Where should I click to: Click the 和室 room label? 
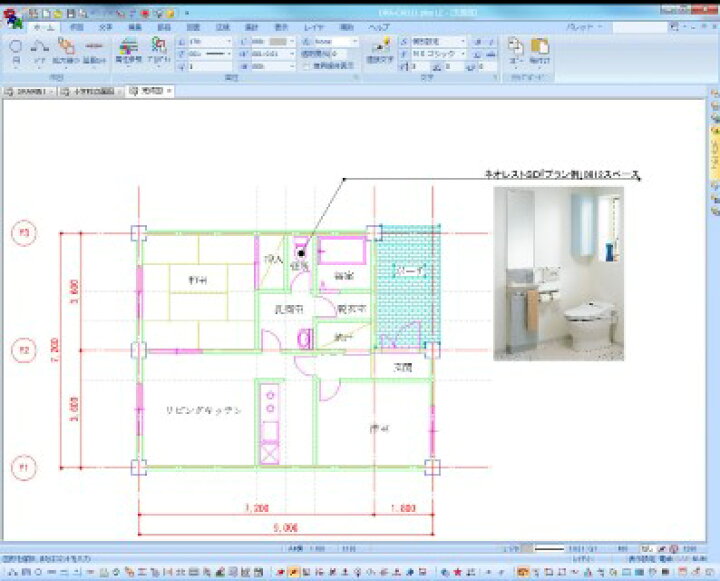(x=198, y=280)
